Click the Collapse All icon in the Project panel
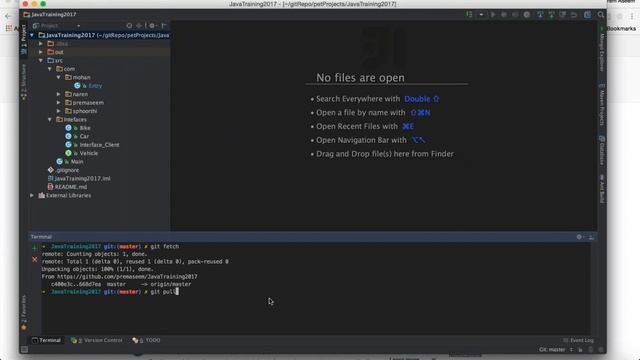 139,26
